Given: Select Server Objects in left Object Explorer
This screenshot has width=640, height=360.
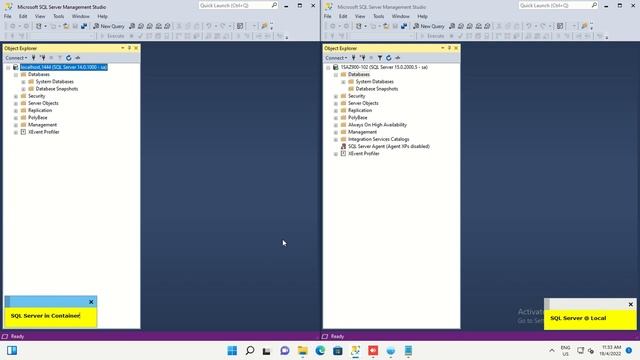Looking at the screenshot, I should 43,103.
